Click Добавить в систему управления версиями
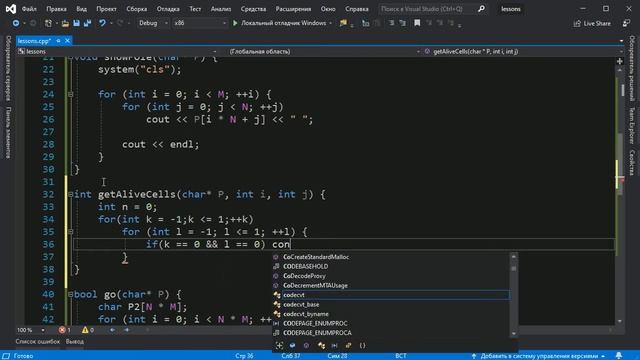 (x=538, y=356)
